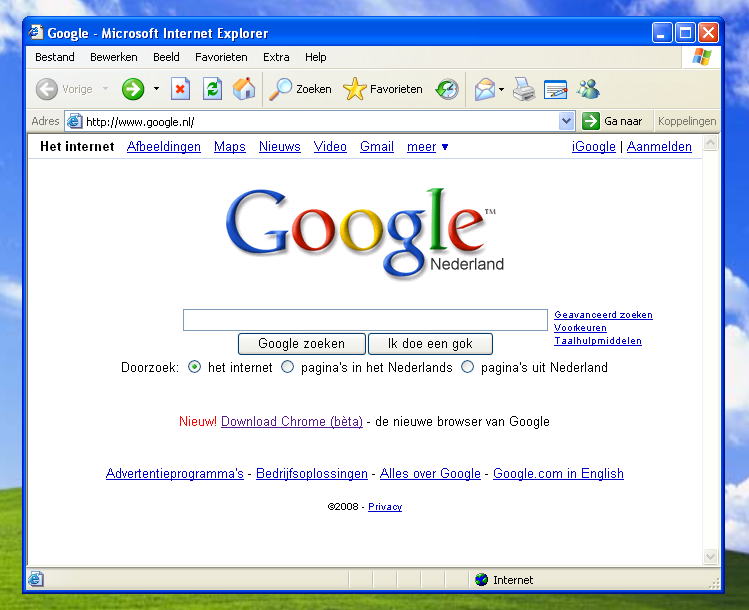Select "pagina's in het Nederlands" radio option

[288, 367]
